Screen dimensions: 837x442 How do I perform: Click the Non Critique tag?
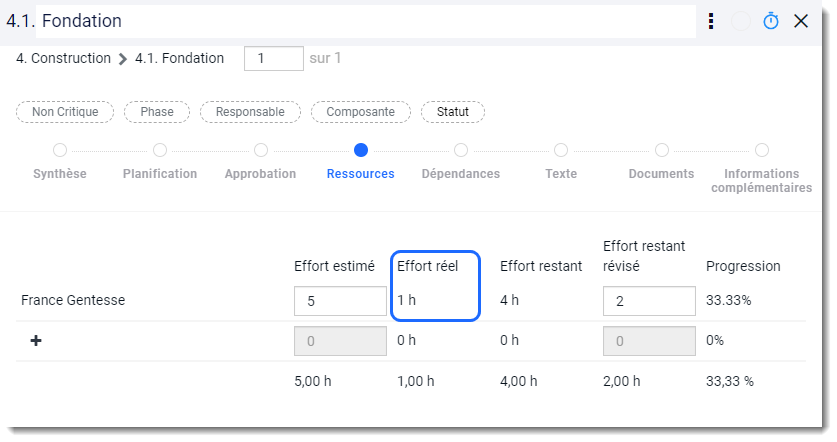tap(65, 112)
